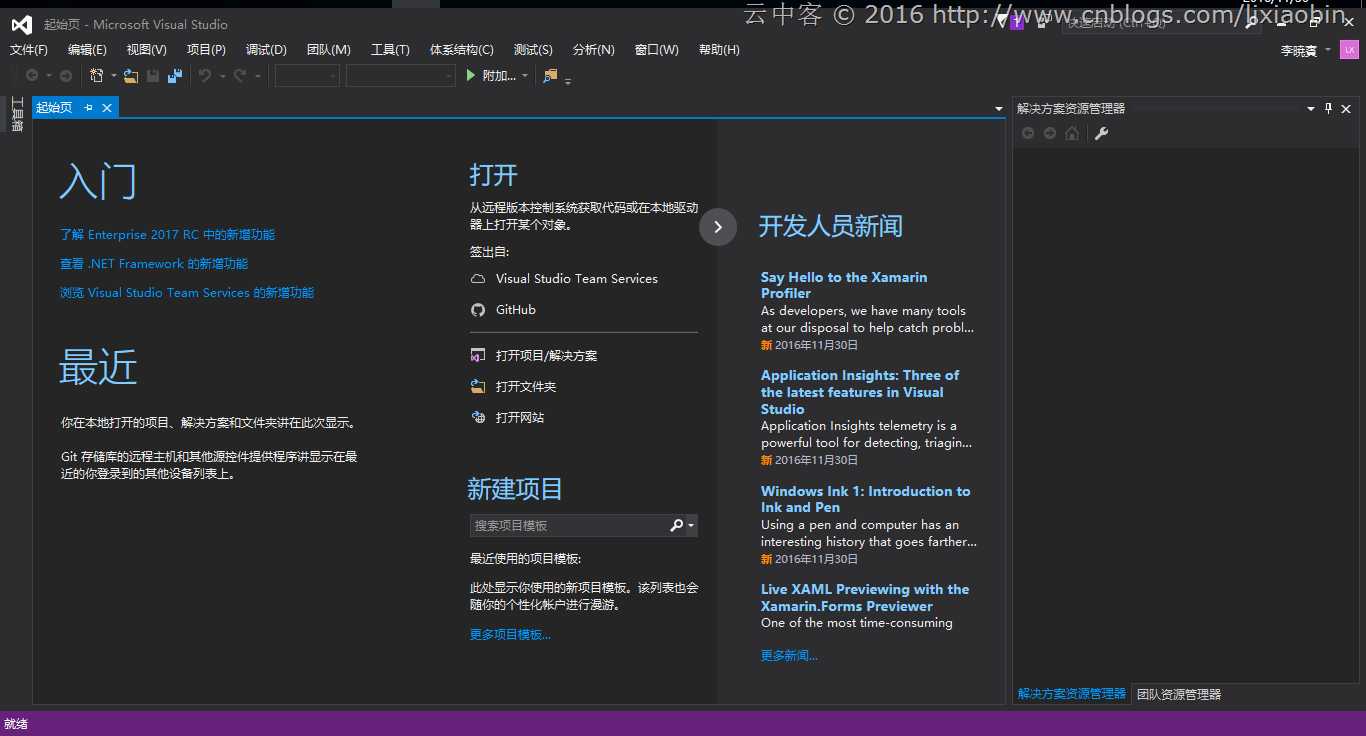The image size is (1366, 736).
Task: Open the solution platforms combo box
Action: pyautogui.click(x=400, y=76)
